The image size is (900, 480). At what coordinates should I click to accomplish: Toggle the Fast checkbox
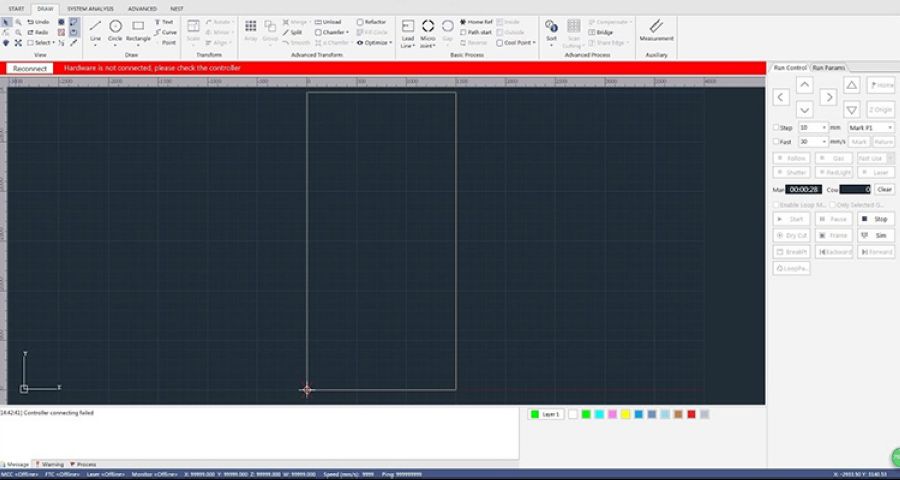point(777,142)
